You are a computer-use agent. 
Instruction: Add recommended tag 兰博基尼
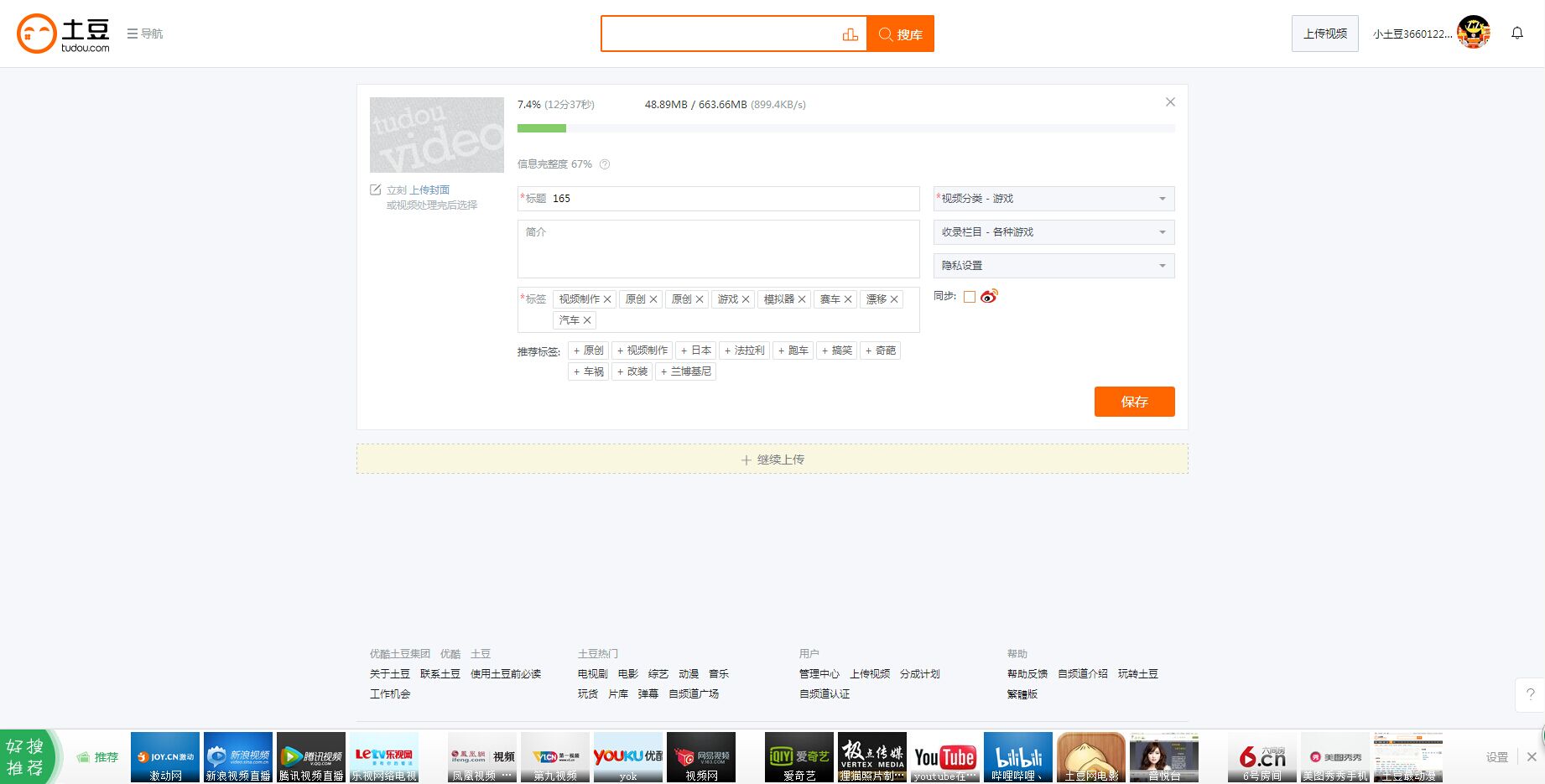[686, 371]
